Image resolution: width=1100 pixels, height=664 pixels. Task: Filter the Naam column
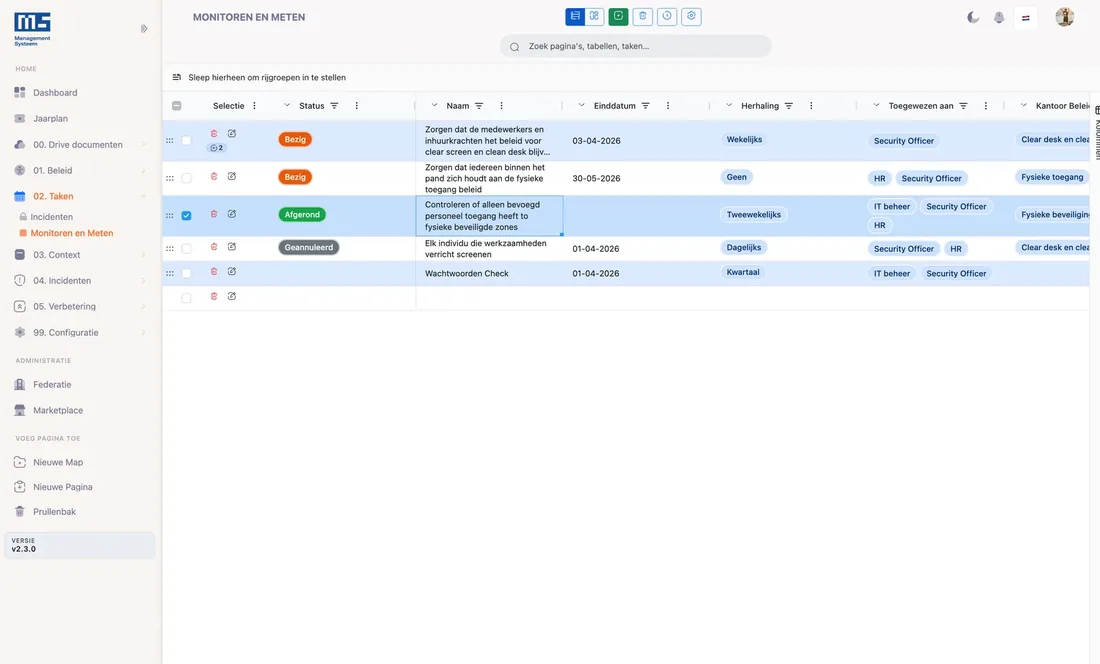tap(479, 106)
